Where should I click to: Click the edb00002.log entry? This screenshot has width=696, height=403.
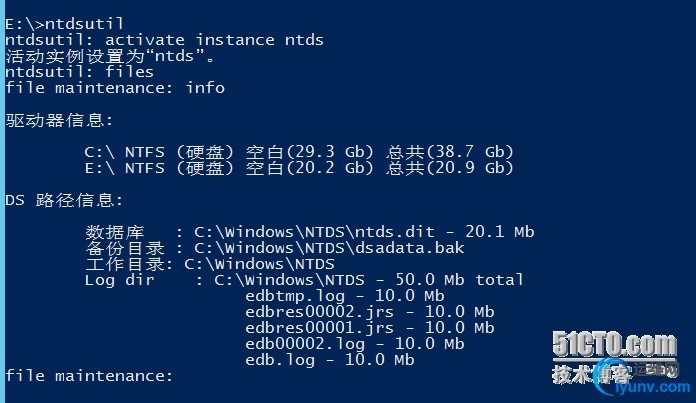click(354, 344)
